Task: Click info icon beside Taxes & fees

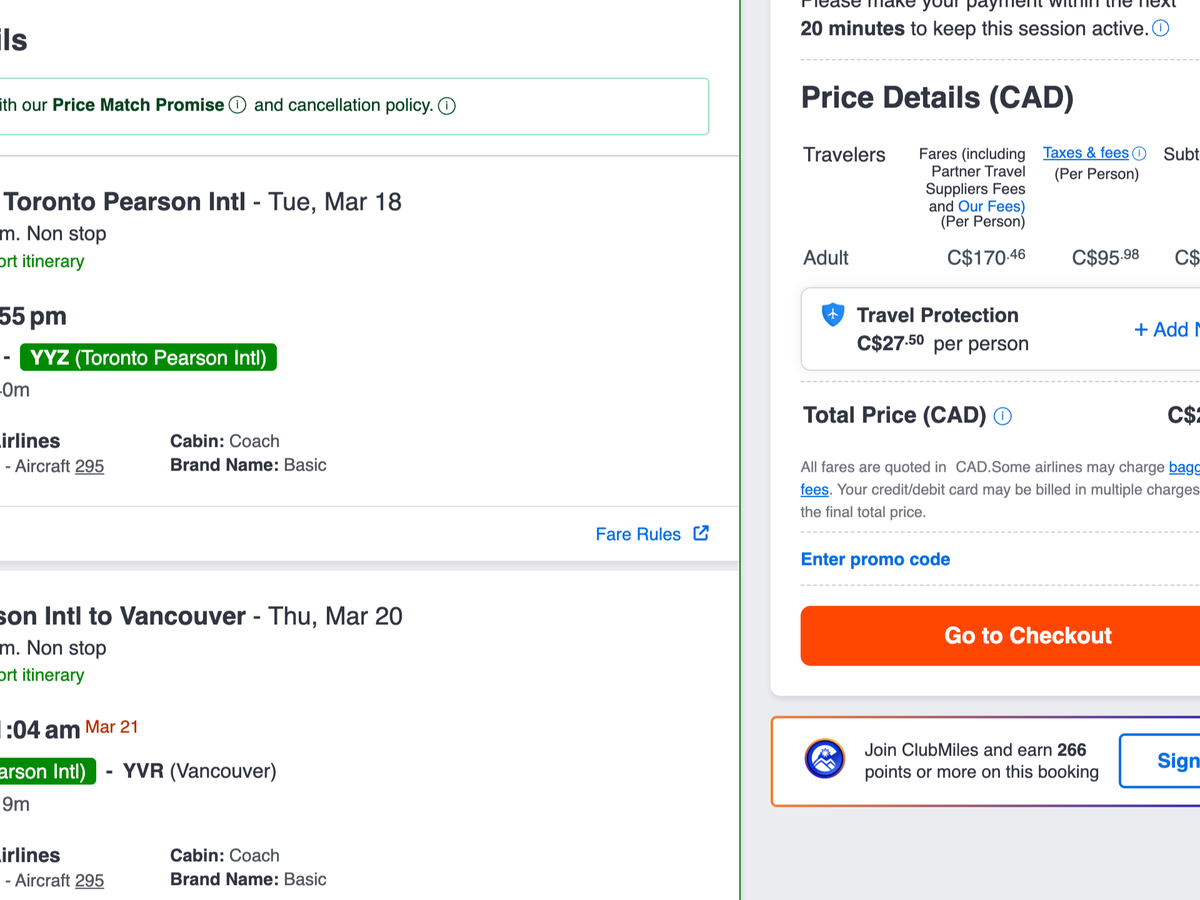Action: pos(1139,153)
